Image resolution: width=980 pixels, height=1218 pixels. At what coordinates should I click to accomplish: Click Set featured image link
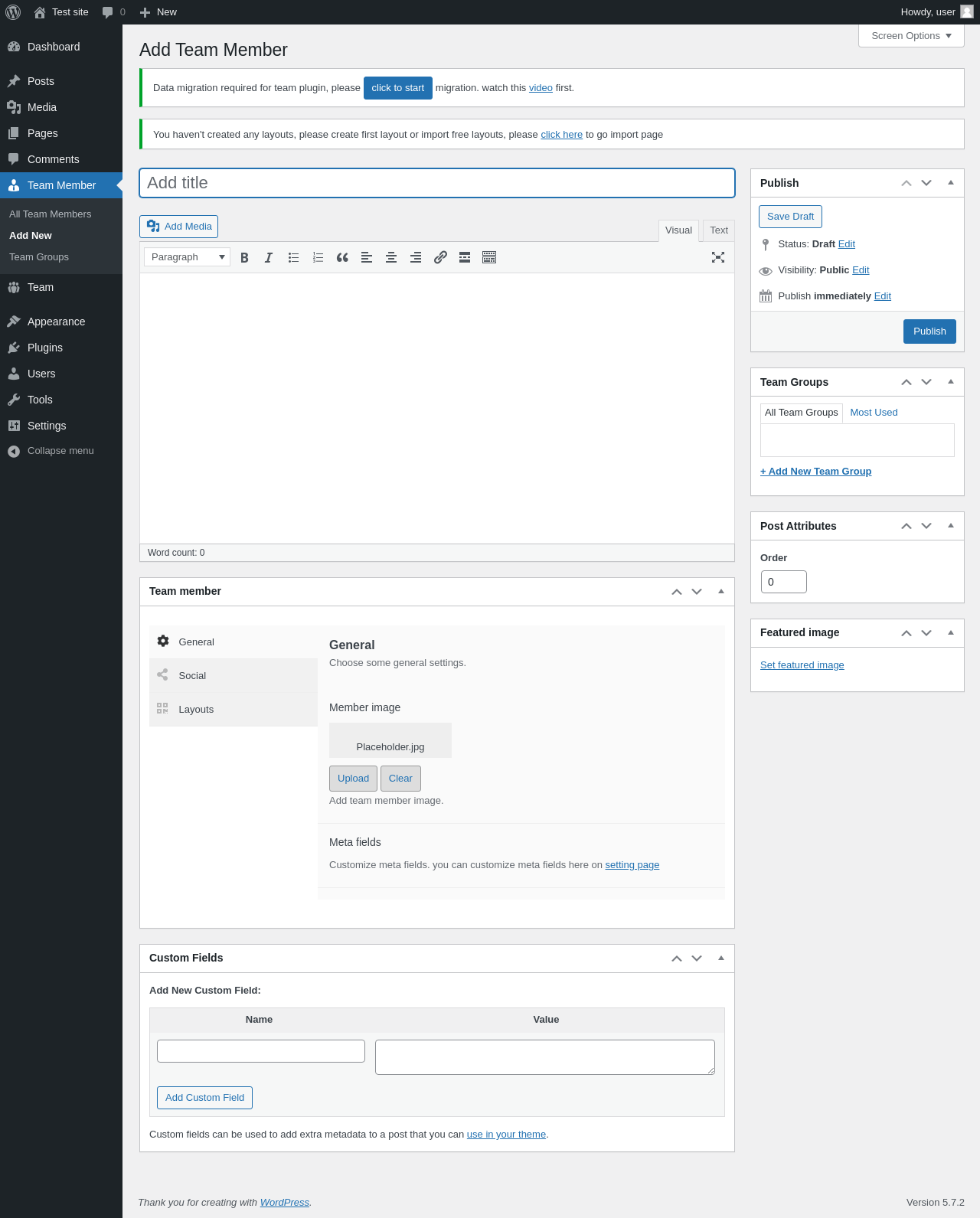coord(802,665)
